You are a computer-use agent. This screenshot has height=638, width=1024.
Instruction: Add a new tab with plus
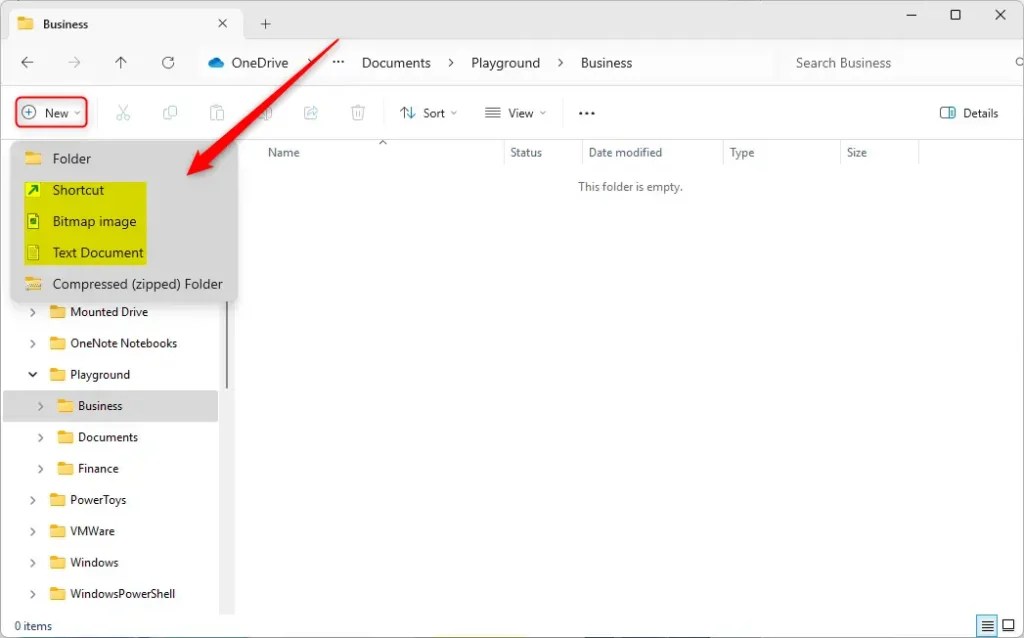265,24
